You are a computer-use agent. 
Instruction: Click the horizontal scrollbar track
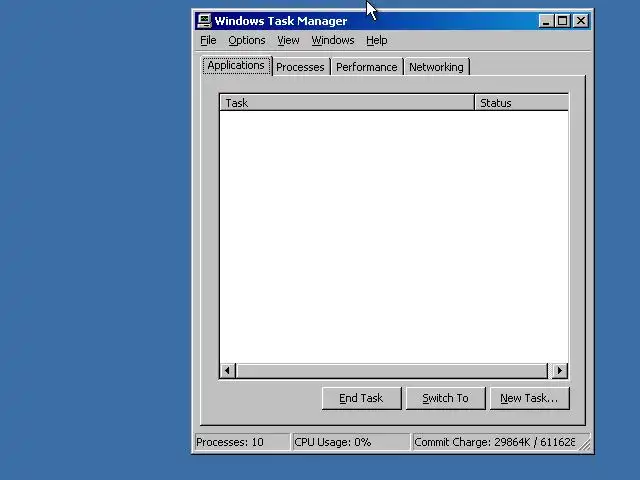coord(392,371)
